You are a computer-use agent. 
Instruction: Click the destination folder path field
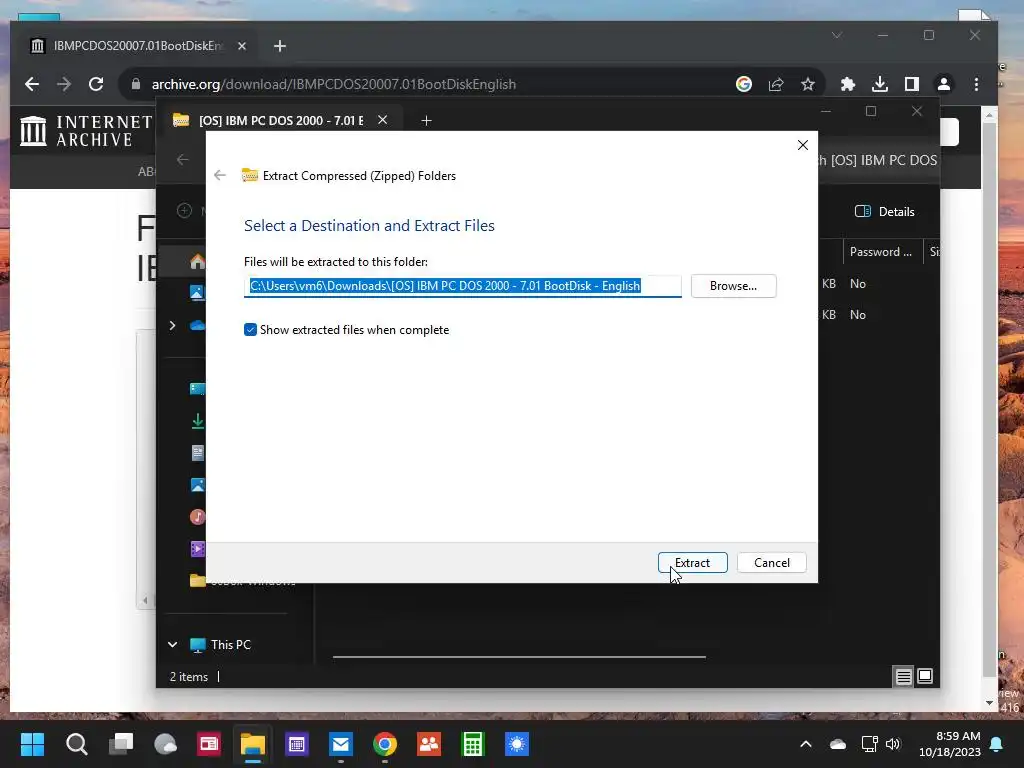click(x=462, y=286)
